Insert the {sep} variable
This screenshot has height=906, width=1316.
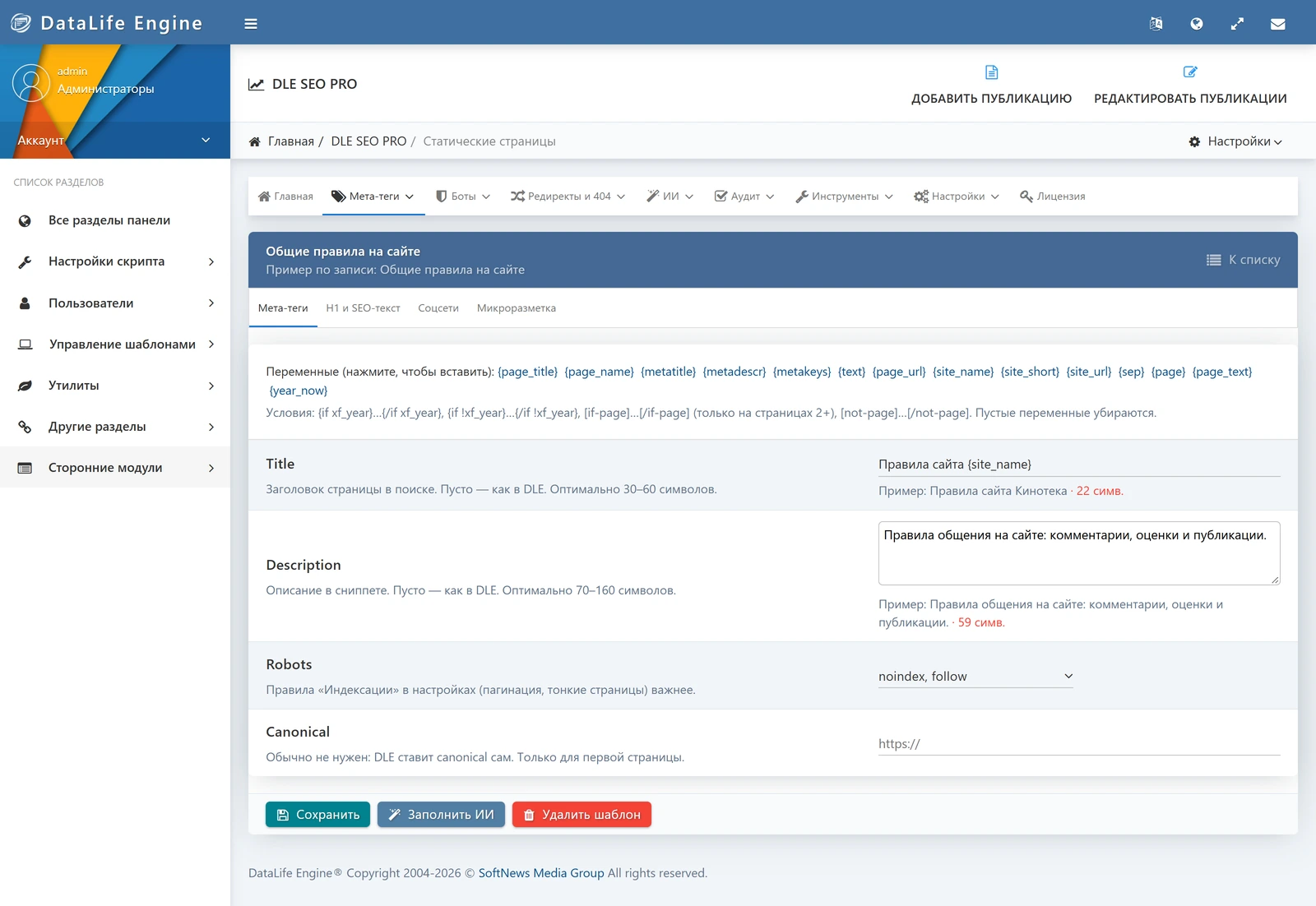tap(1131, 372)
